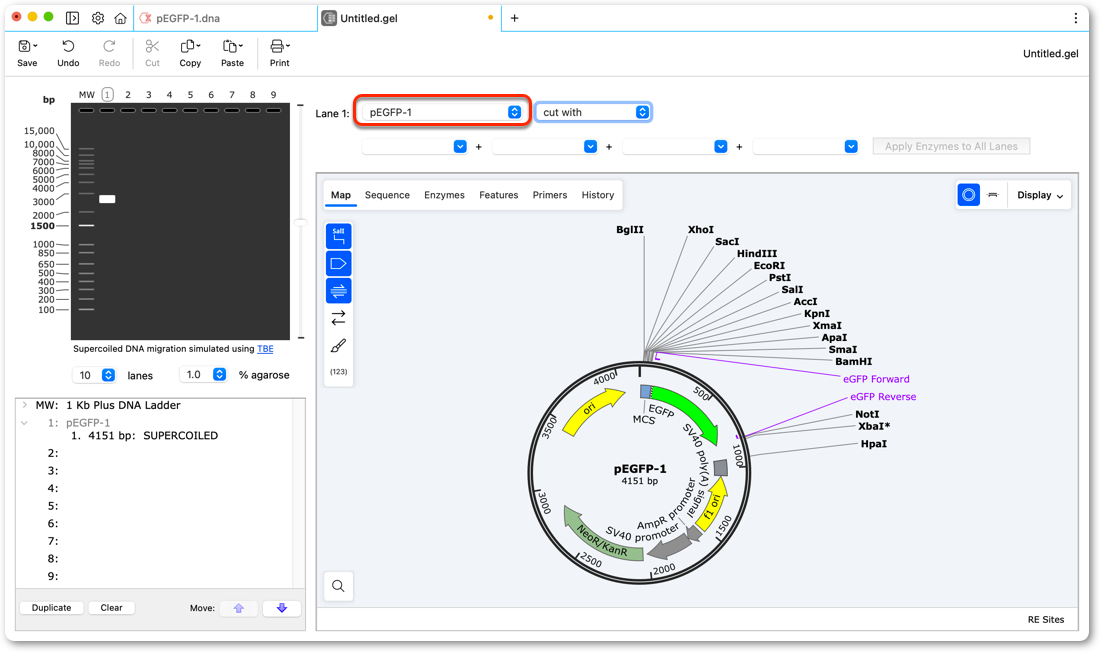Viewport: 1100px width, 652px height.
Task: Click the BglII site label
Action: (x=630, y=229)
